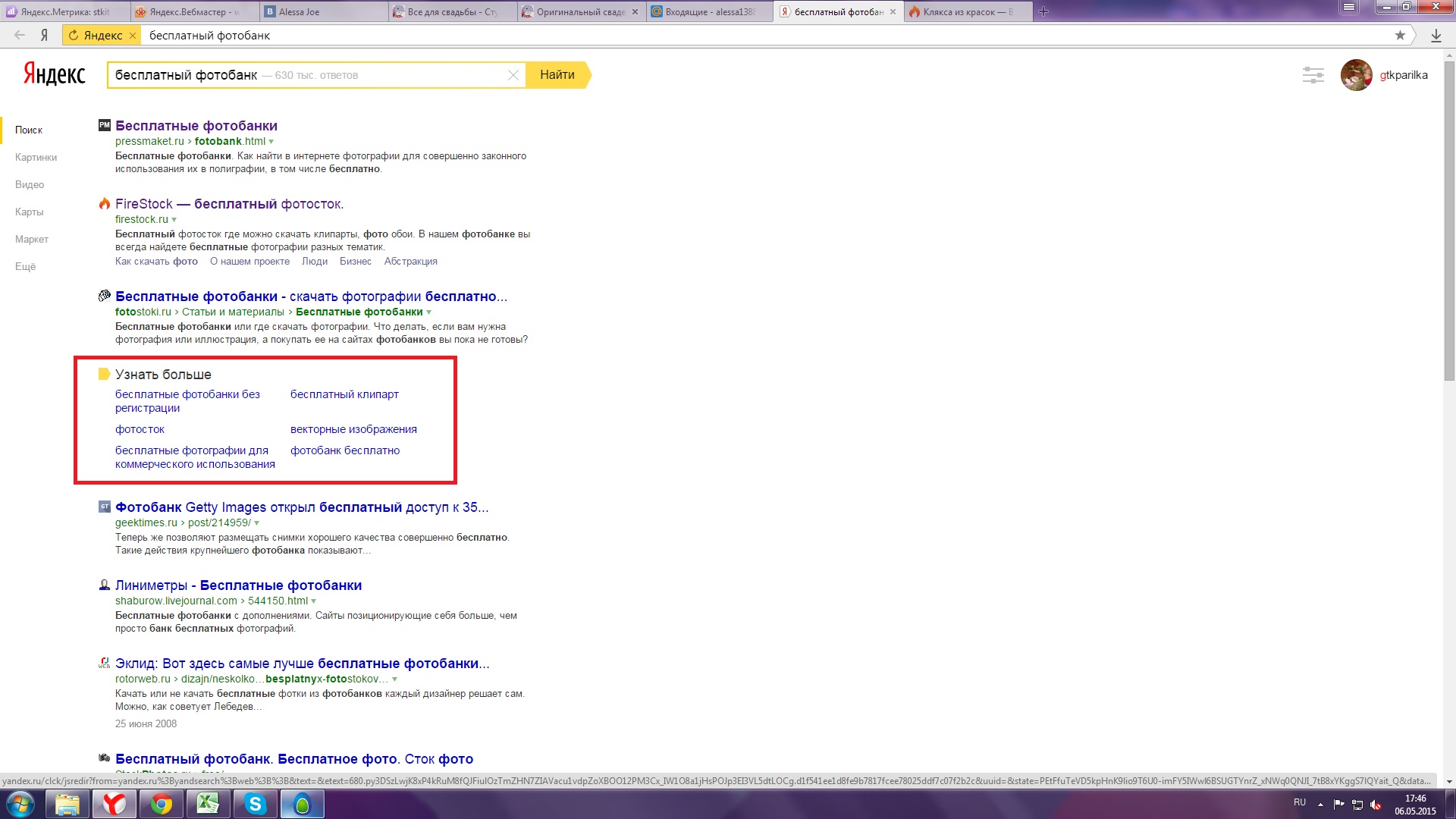1456x819 pixels.
Task: Open Excel taskbar icon
Action: tap(208, 804)
